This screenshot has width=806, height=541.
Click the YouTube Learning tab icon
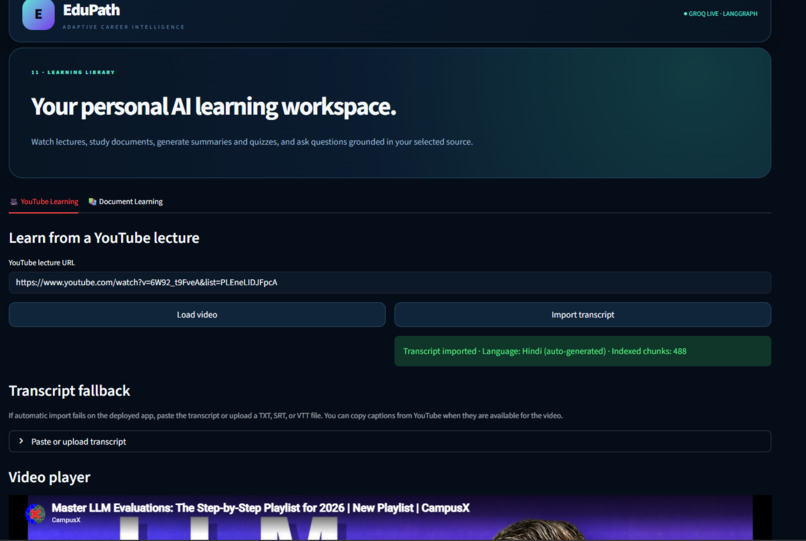pos(14,202)
